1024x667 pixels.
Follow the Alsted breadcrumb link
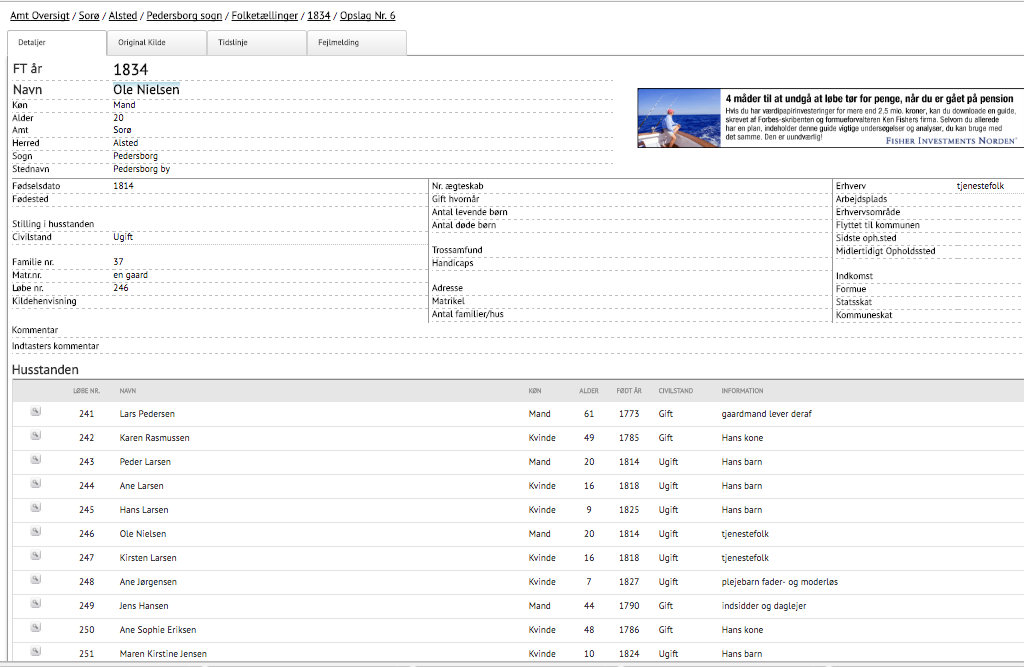point(123,16)
